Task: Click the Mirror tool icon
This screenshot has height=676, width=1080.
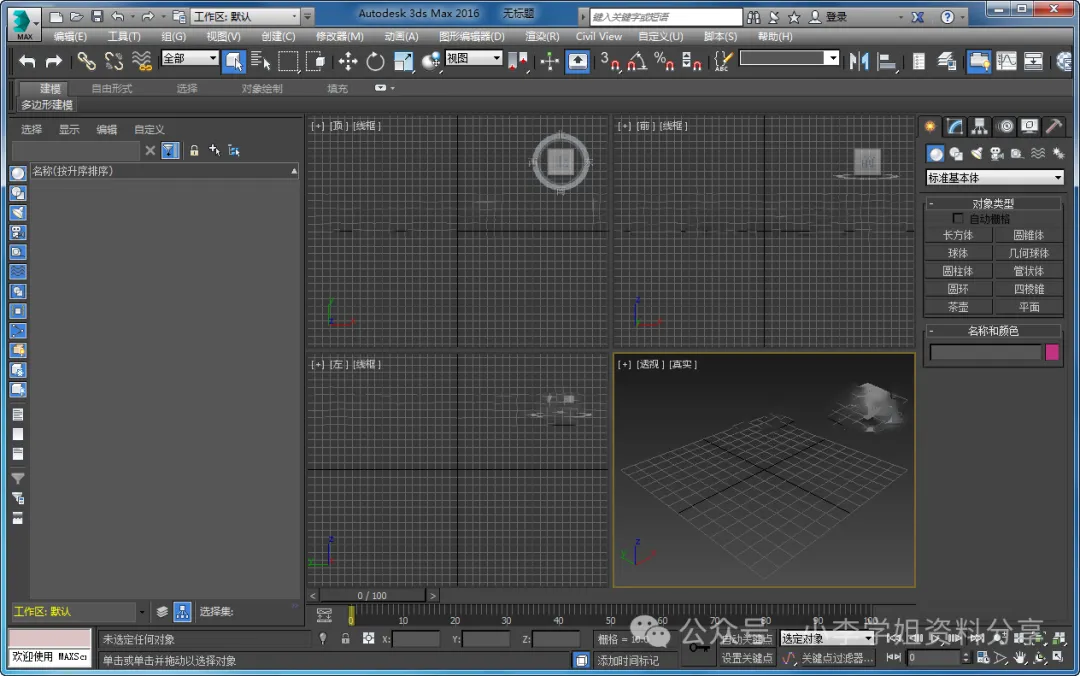Action: point(858,62)
